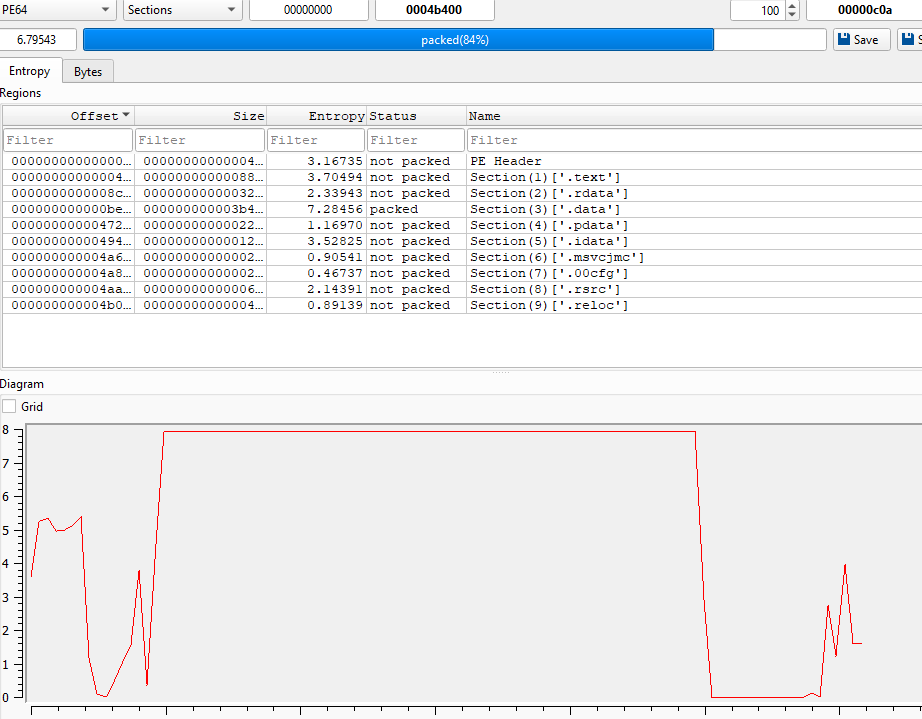Click the 00000000 offset field
Image resolution: width=922 pixels, height=719 pixels.
309,10
